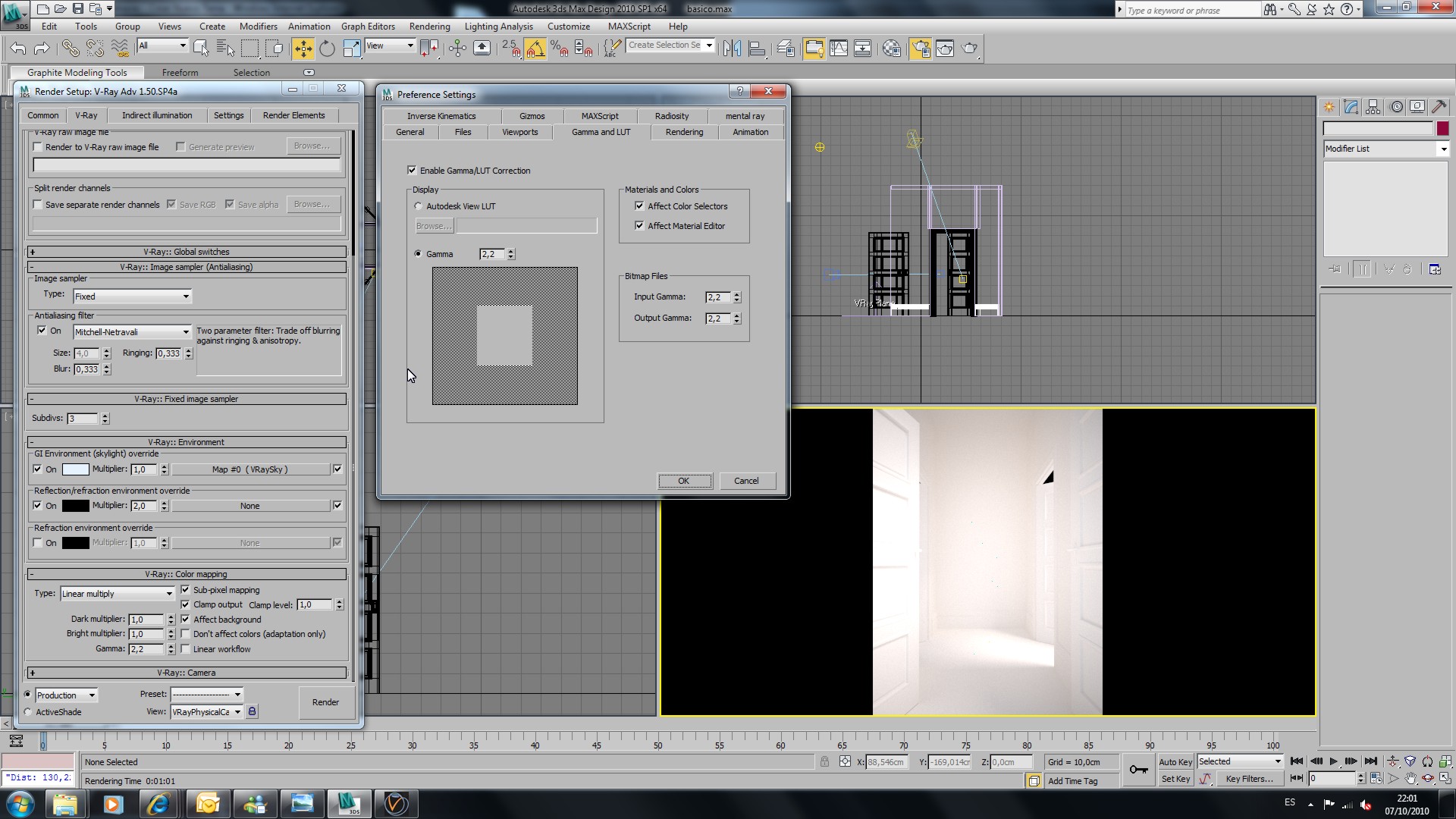Click the GI Environment skylight color swatch

coord(75,469)
